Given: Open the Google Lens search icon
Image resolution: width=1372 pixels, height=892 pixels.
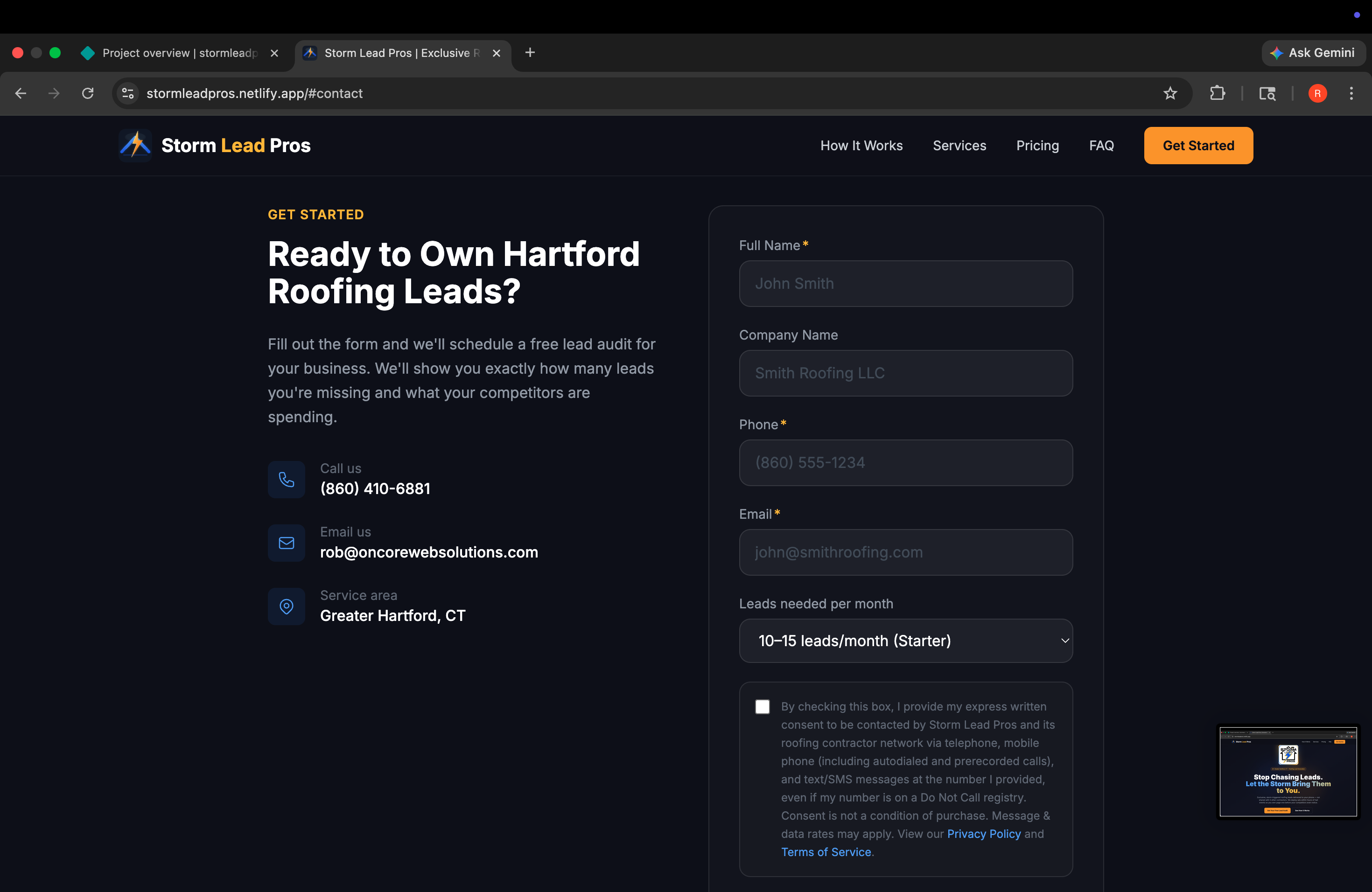Looking at the screenshot, I should pos(1267,93).
